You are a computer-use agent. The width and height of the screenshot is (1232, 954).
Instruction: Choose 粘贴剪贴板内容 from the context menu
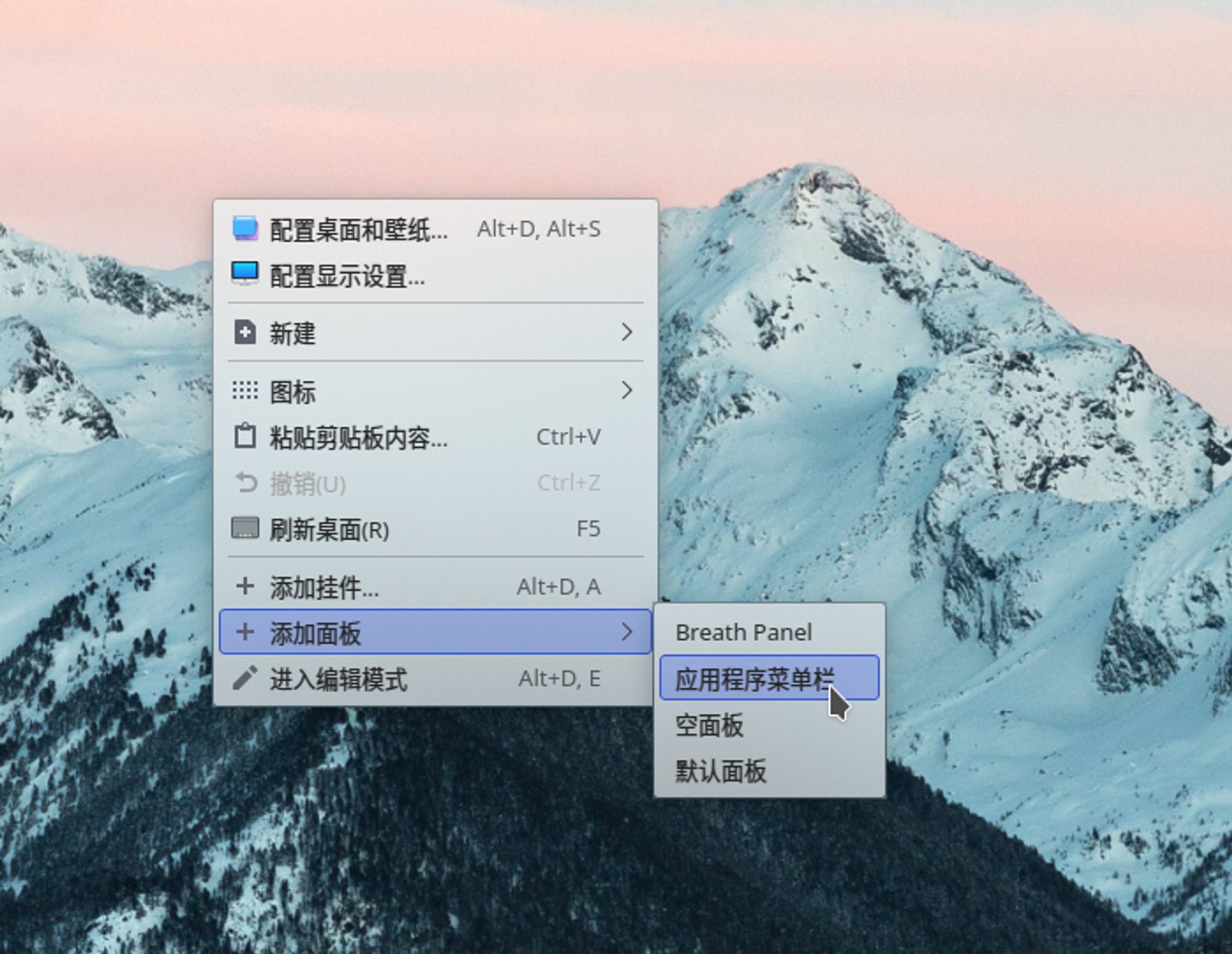pyautogui.click(x=436, y=437)
